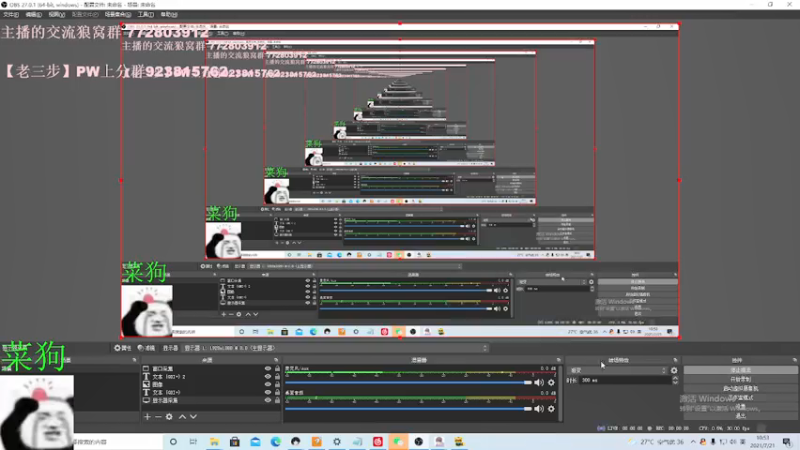Lock the 显示器采集 source

pos(277,401)
